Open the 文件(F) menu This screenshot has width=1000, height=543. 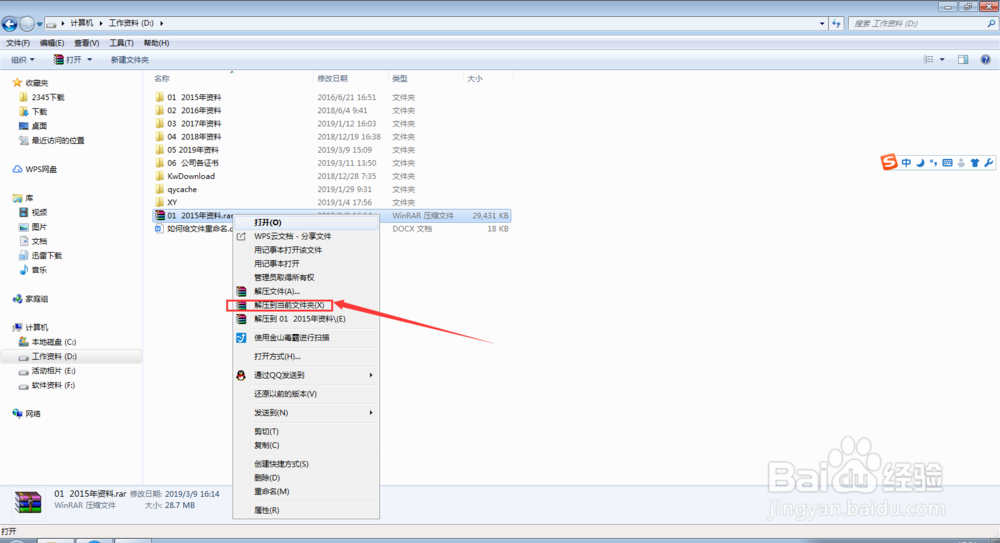(x=18, y=43)
